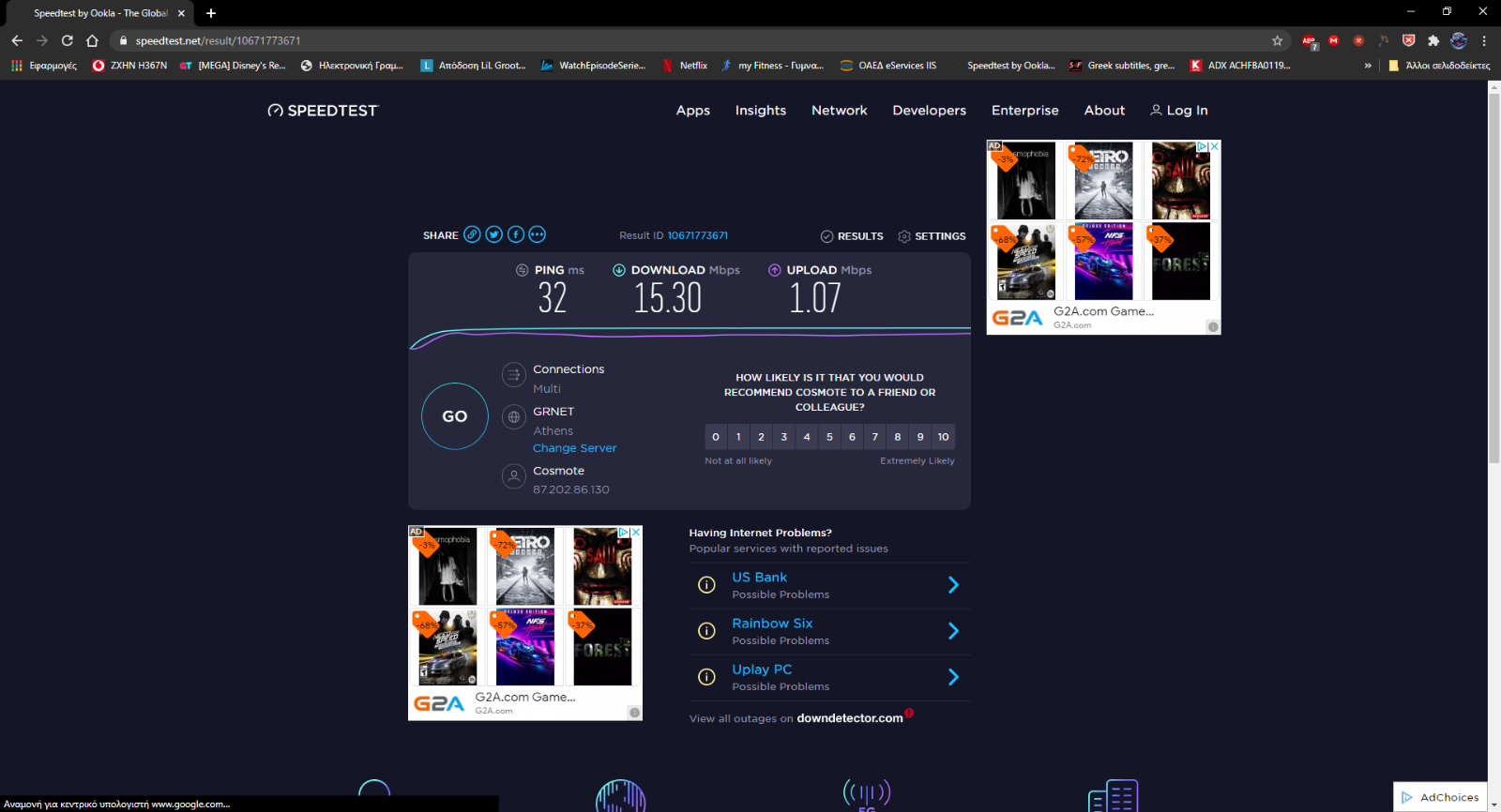Click the share link icon
This screenshot has width=1501, height=812.
(x=472, y=234)
